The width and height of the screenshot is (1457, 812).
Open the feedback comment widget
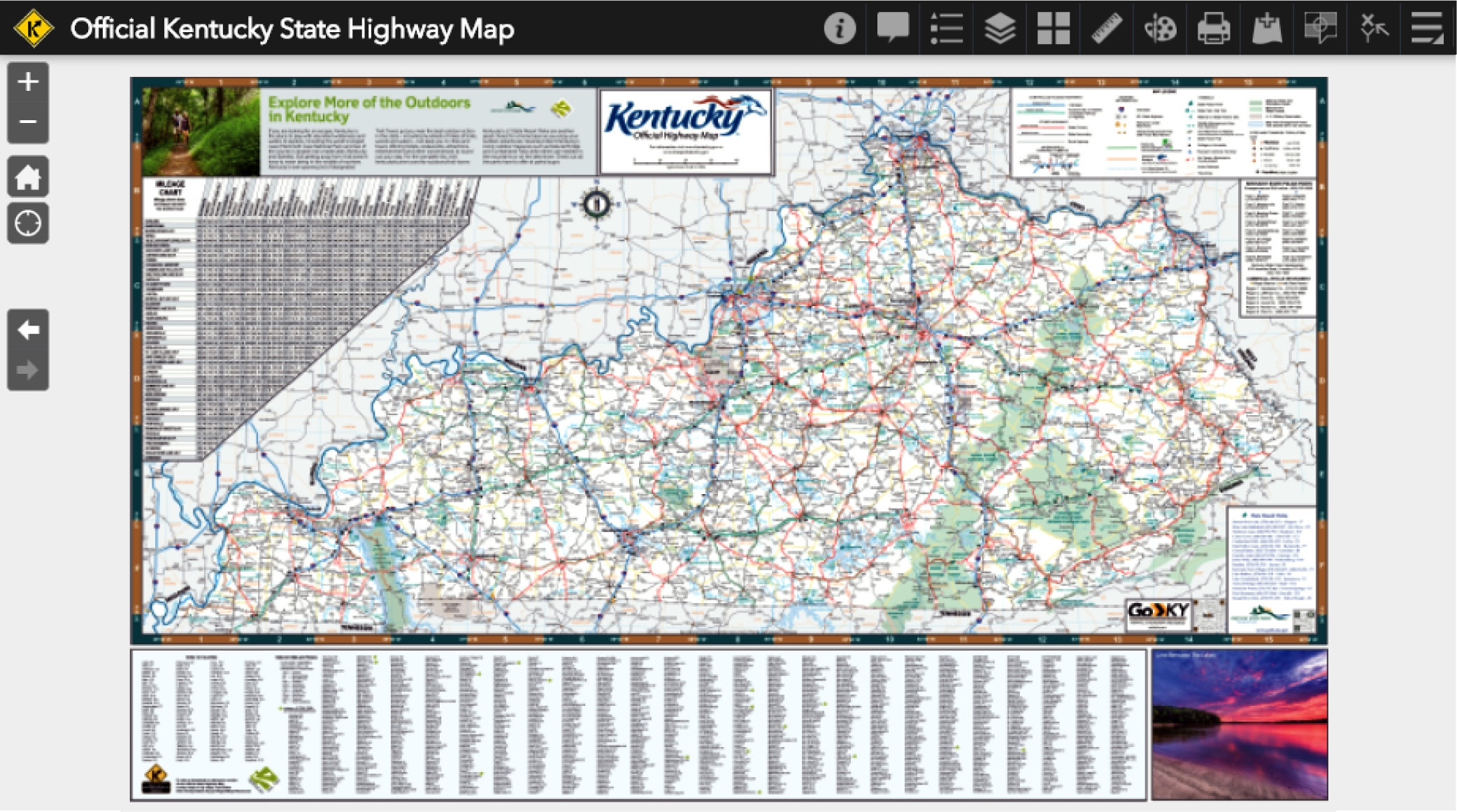(x=892, y=29)
